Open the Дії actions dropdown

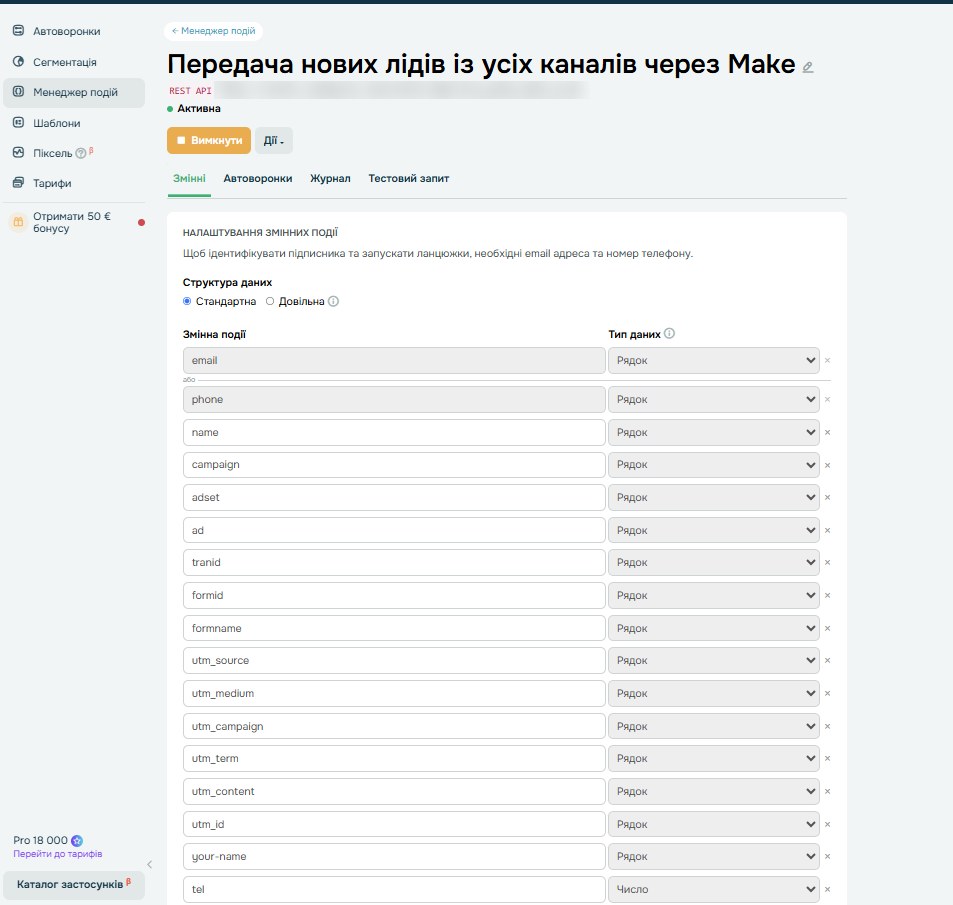click(x=274, y=140)
